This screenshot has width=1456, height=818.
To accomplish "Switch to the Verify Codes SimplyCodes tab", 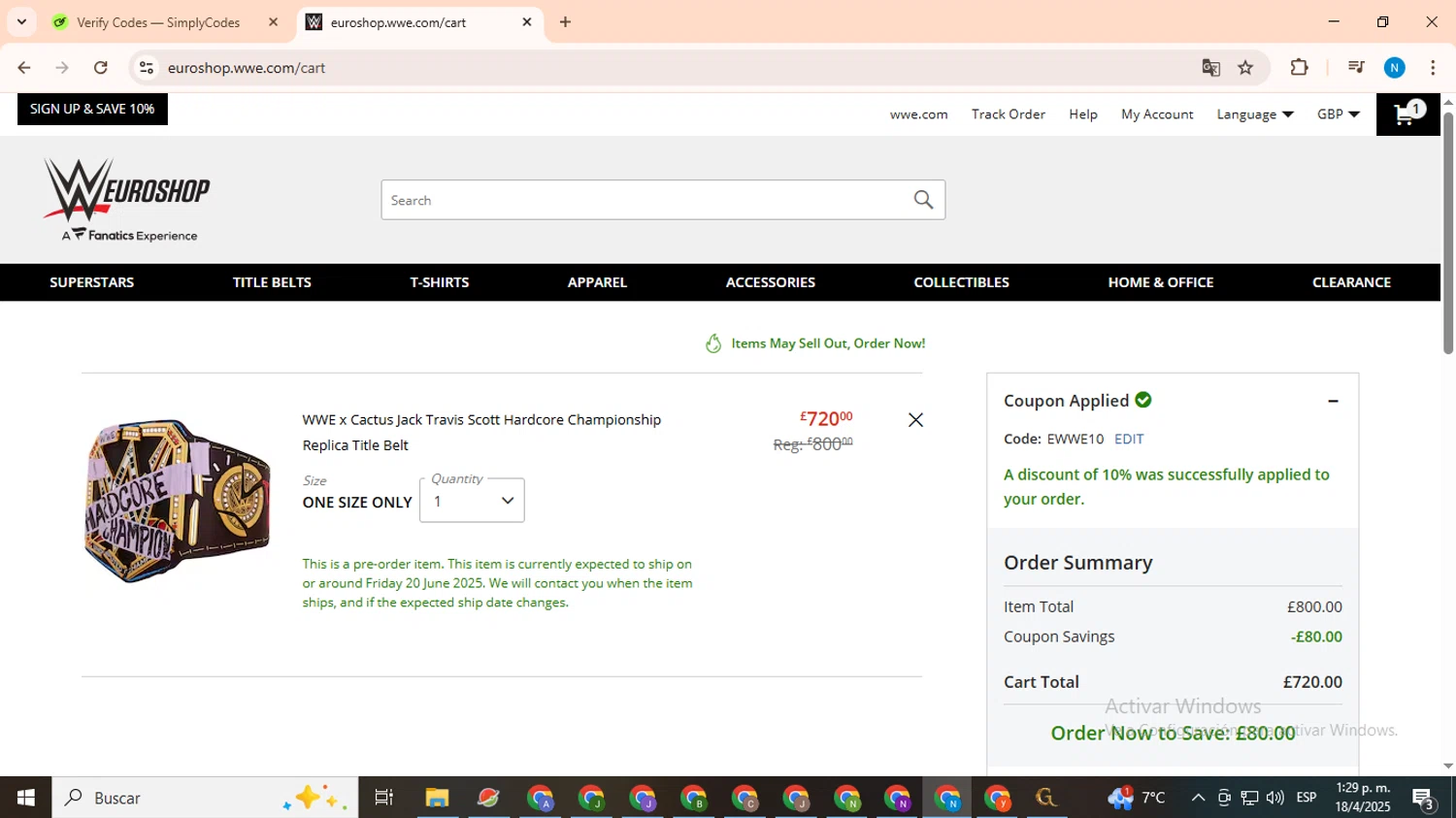I will (x=158, y=22).
